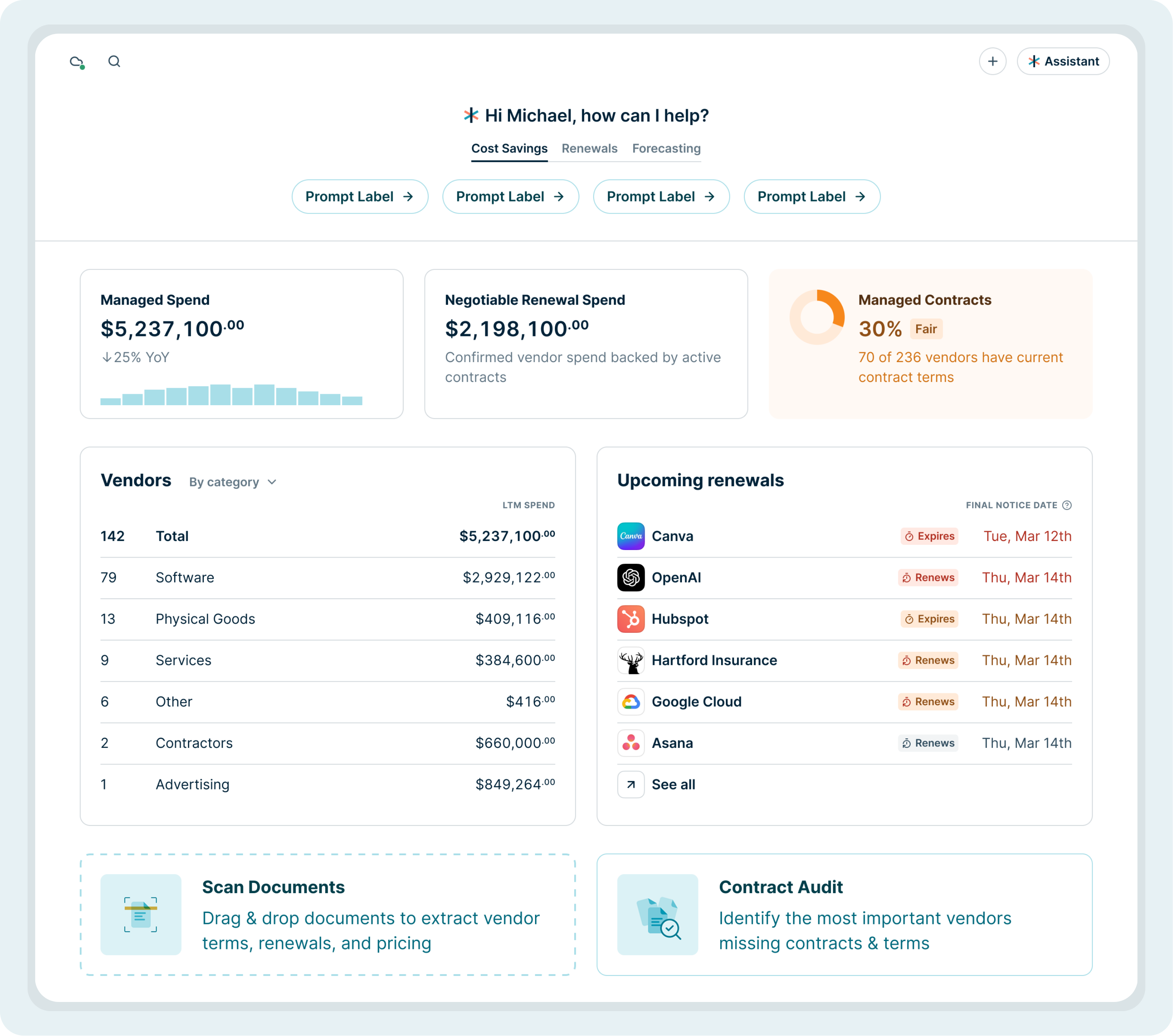The height and width of the screenshot is (1036, 1173).
Task: Click the Managed Contracts donut chart
Action: pyautogui.click(x=816, y=317)
